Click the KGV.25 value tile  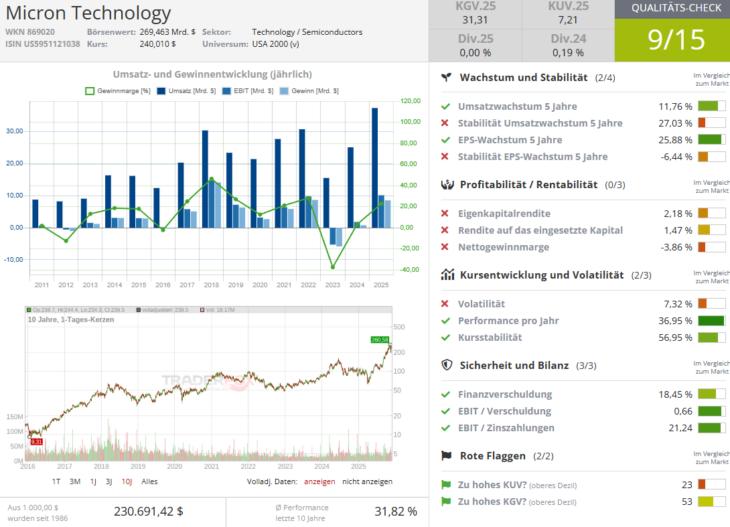[x=474, y=15]
